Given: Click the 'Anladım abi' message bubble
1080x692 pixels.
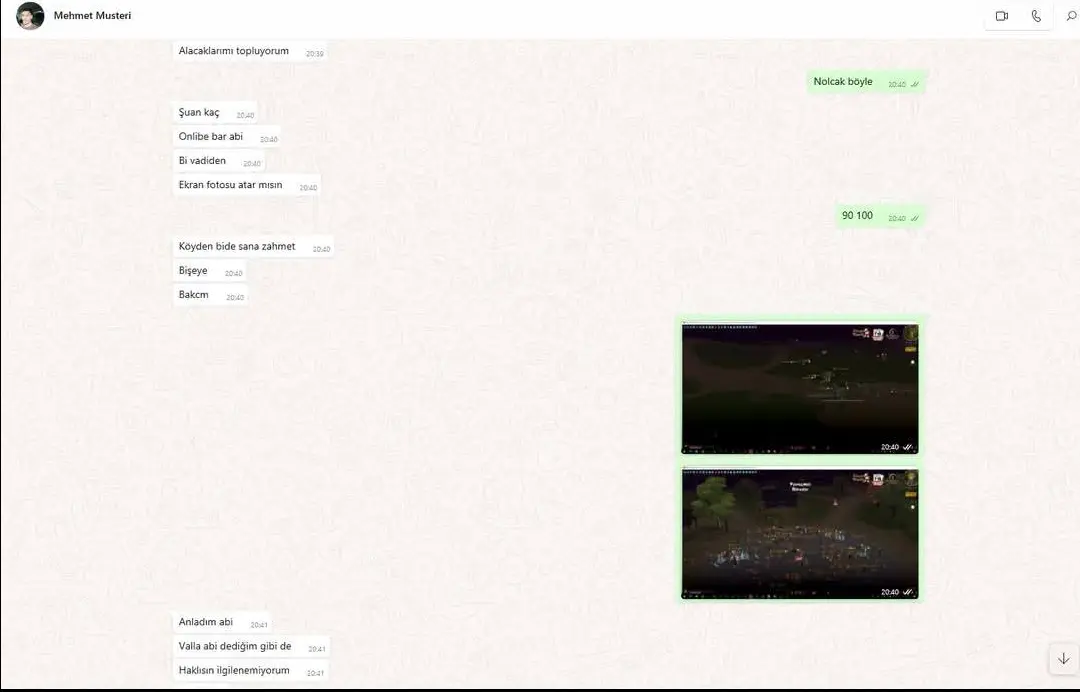Looking at the screenshot, I should [222, 622].
